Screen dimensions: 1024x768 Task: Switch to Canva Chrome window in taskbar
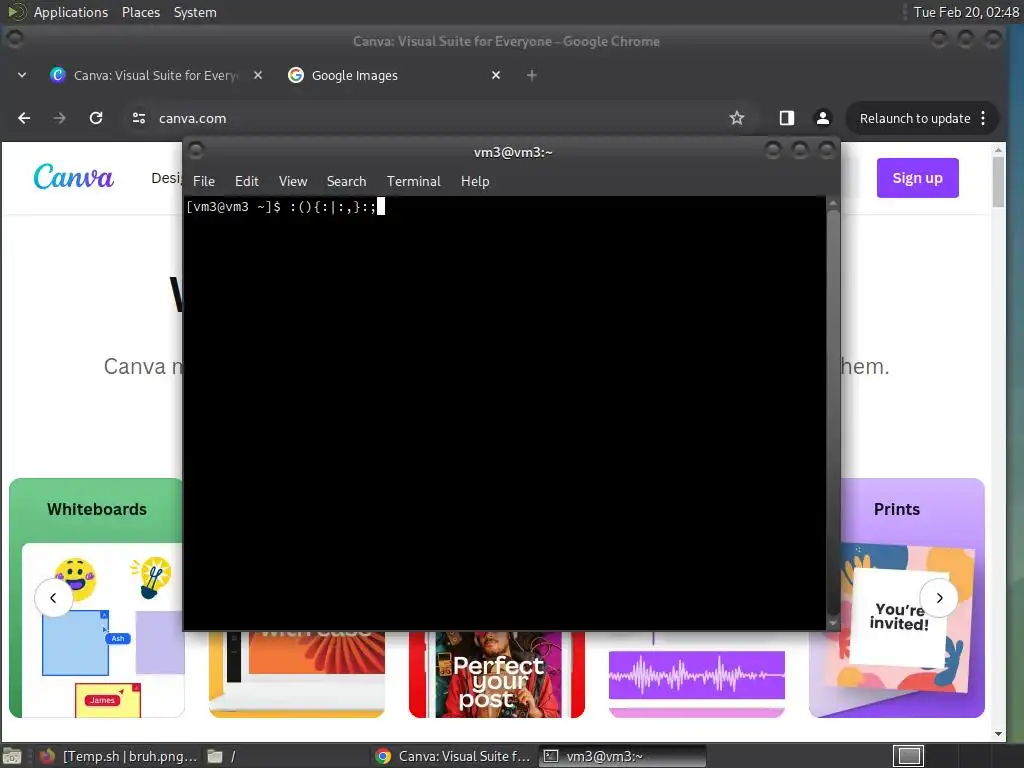[454, 756]
